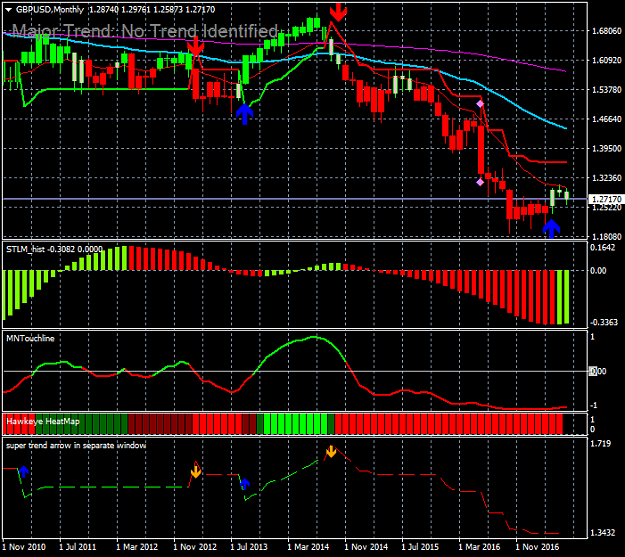Click the Hawkeye HeatMap indicator label
Viewport: 625px width, 557px height.
(x=43, y=421)
